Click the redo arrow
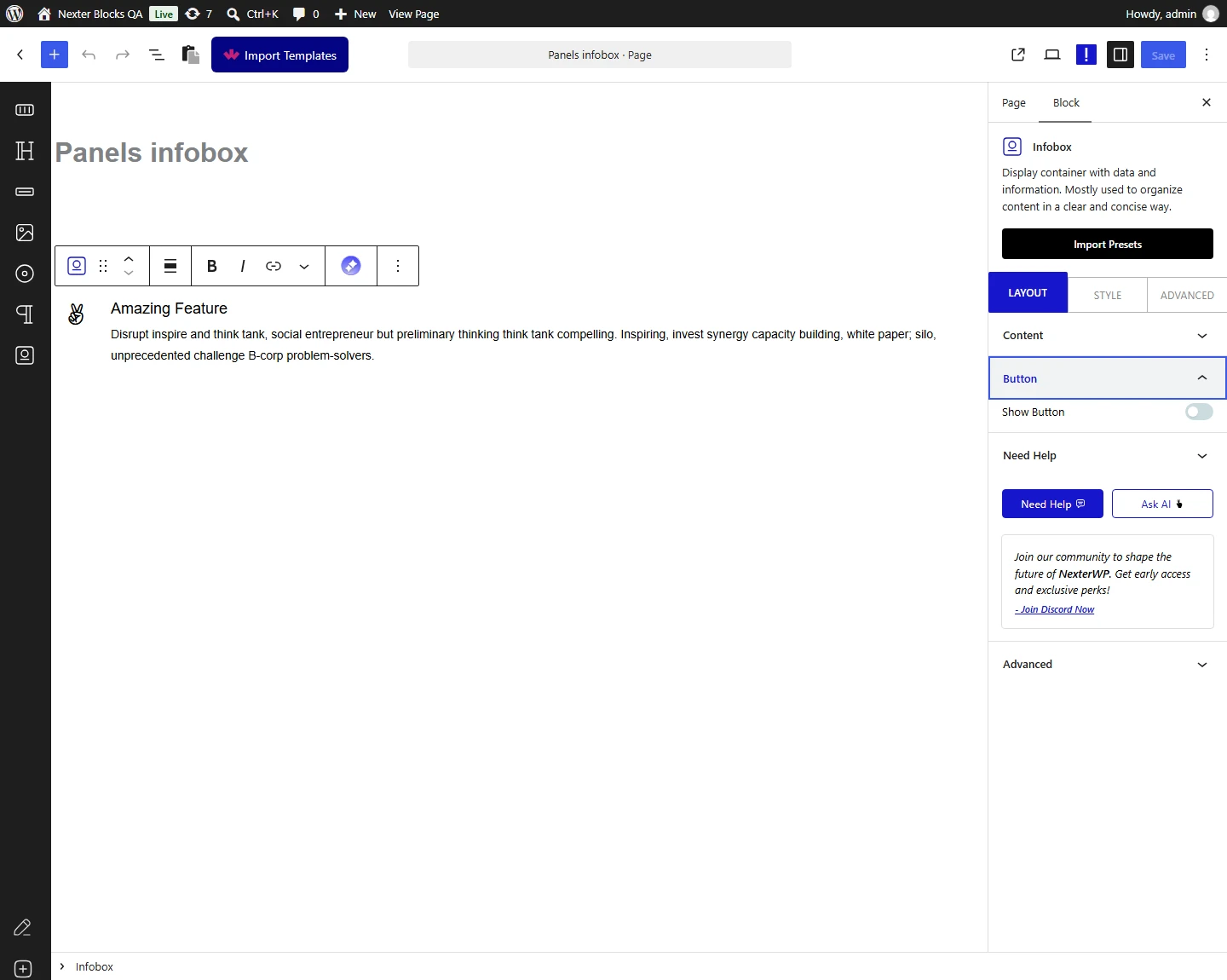The width and height of the screenshot is (1227, 980). coord(123,55)
